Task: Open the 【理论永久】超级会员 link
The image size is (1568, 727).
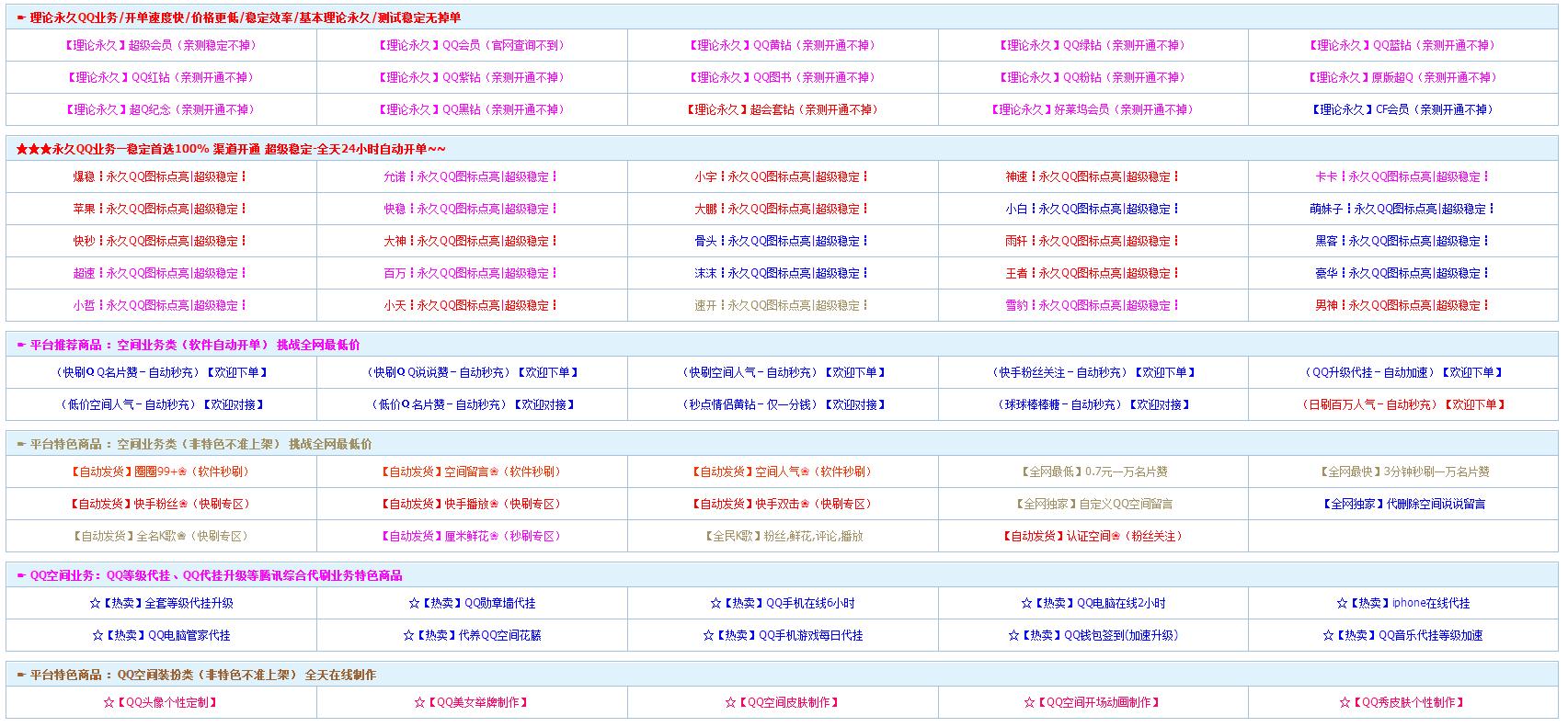Action: click(x=161, y=45)
